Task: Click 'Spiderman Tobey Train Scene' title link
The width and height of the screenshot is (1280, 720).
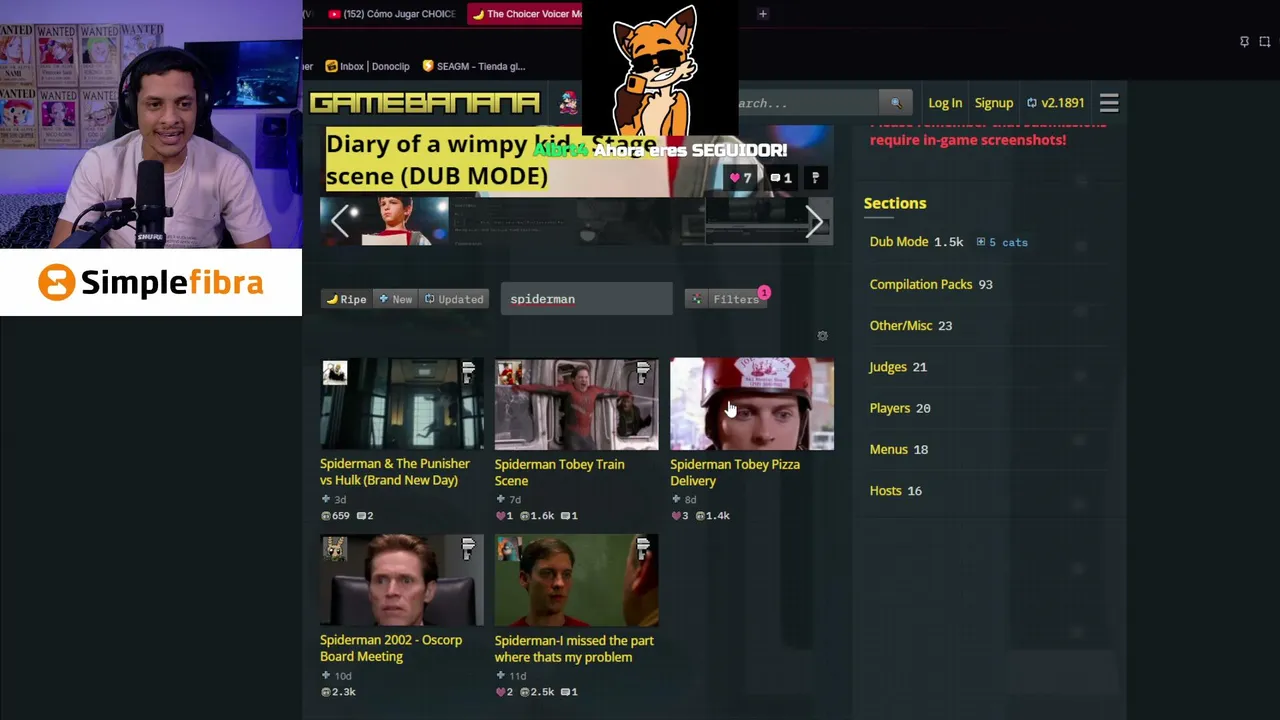Action: (x=560, y=472)
